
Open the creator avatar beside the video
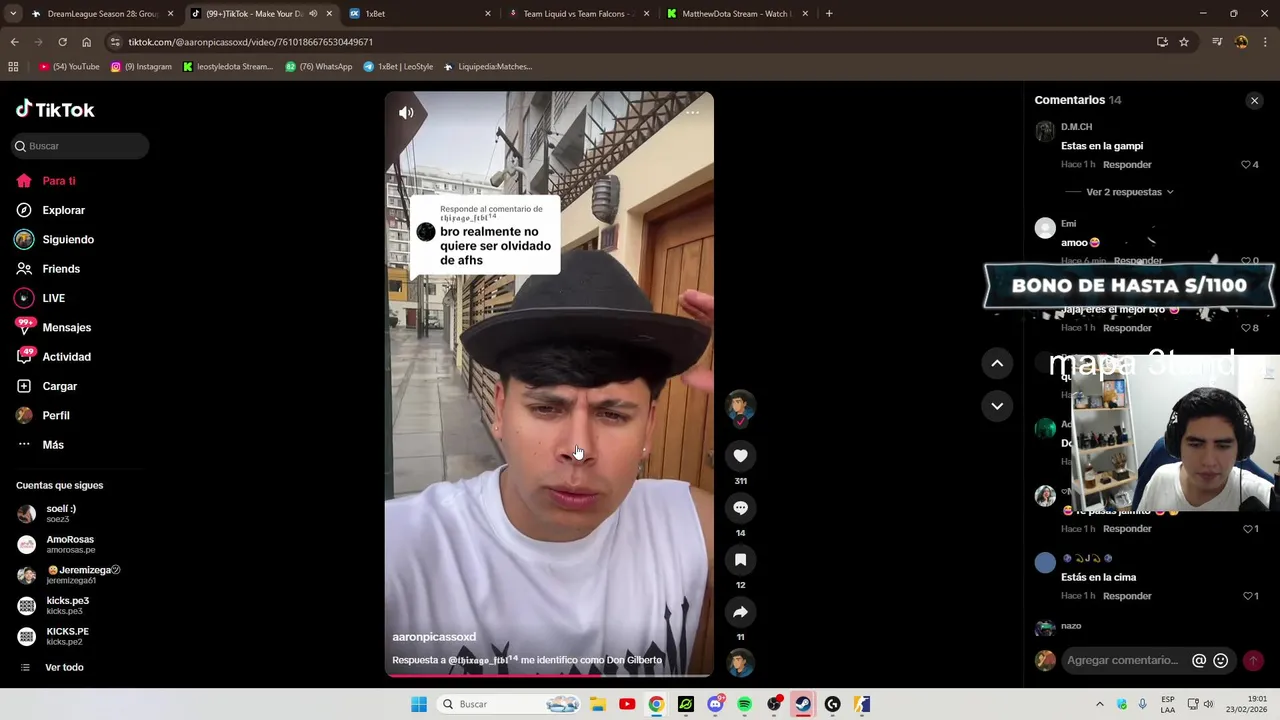coord(740,406)
